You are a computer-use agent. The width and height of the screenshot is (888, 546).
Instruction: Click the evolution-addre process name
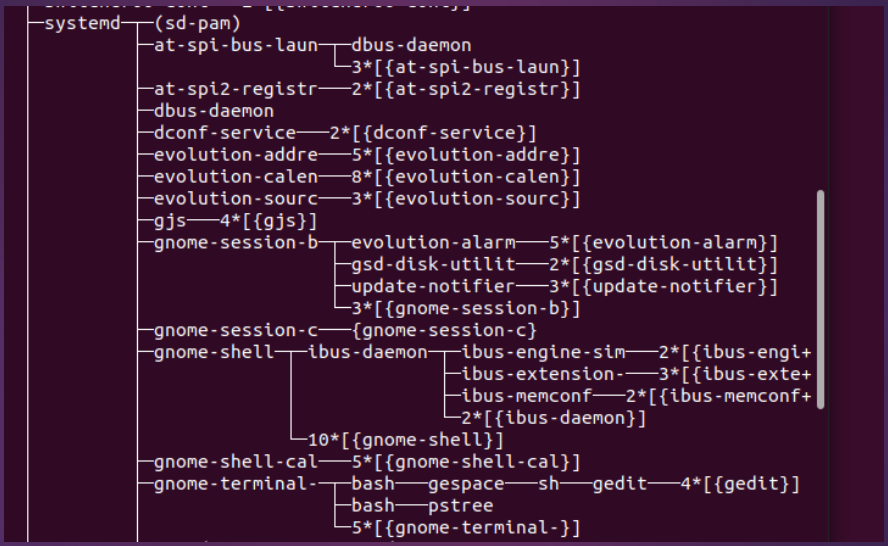pos(236,154)
